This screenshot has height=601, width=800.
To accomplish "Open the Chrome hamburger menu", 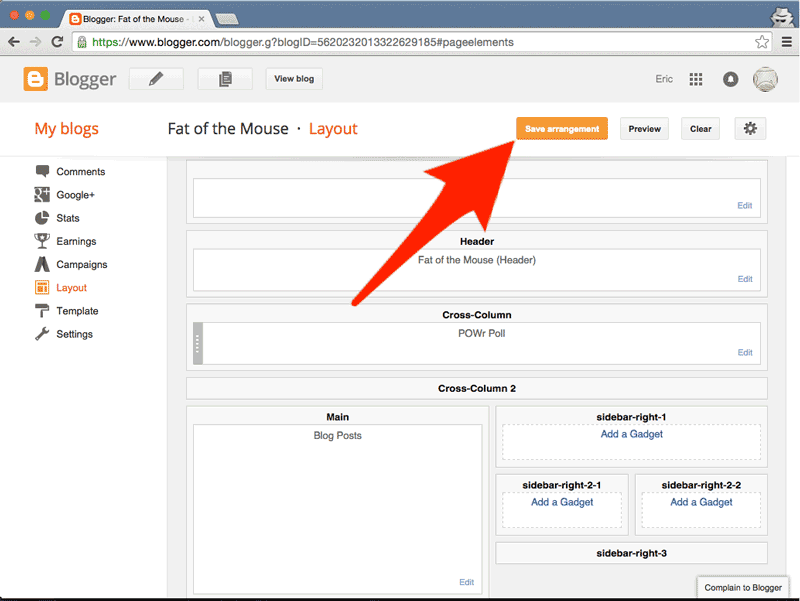I will point(787,42).
